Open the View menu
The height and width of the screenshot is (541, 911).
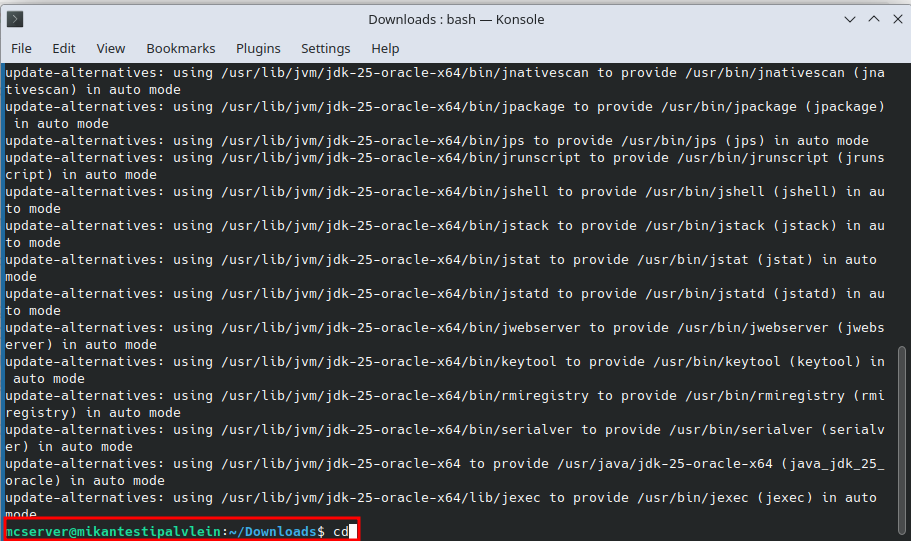tap(110, 48)
